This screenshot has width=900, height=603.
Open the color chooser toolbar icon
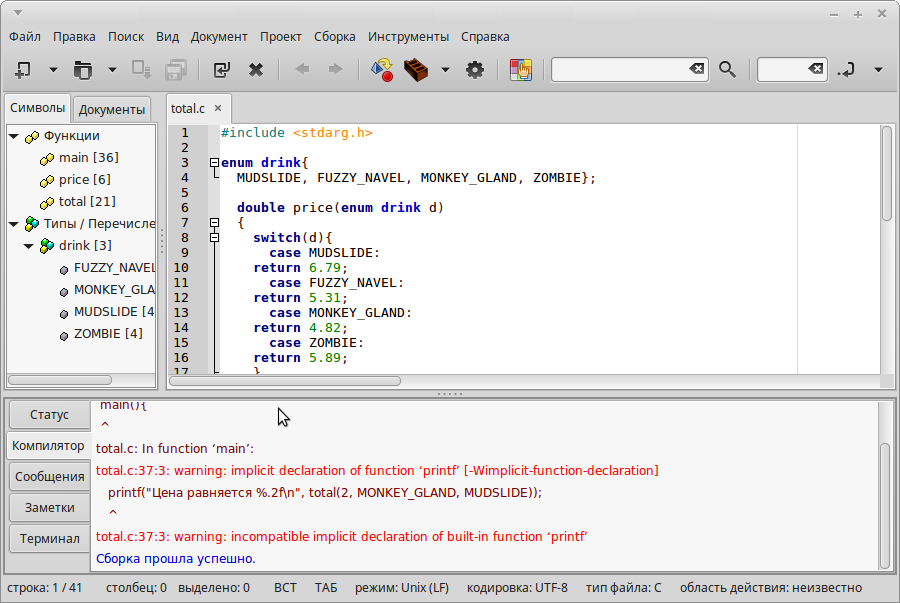pos(521,70)
